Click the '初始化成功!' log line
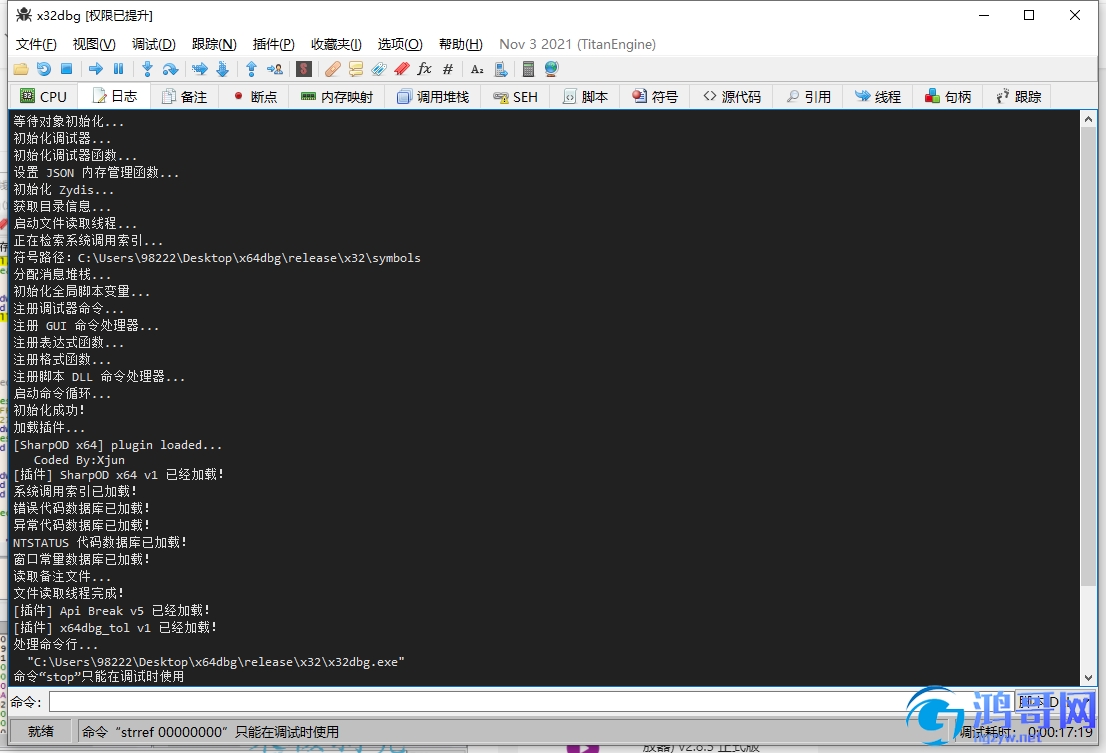This screenshot has height=753, width=1106. click(x=49, y=410)
